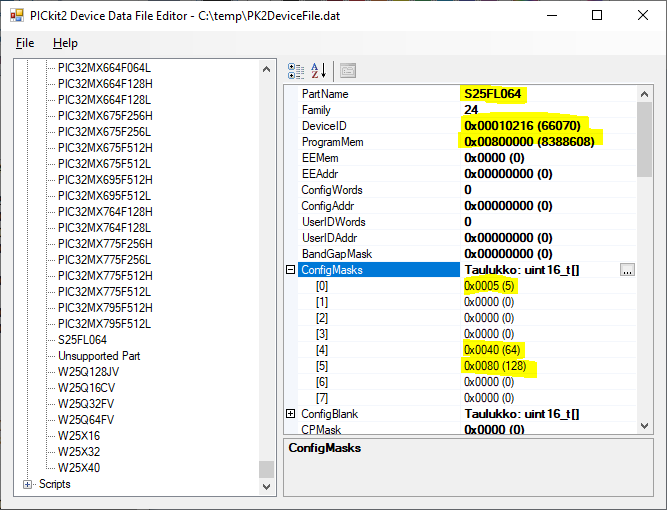Open ConfigMasks collection editor ellipsis button
The width and height of the screenshot is (667, 510).
(627, 270)
